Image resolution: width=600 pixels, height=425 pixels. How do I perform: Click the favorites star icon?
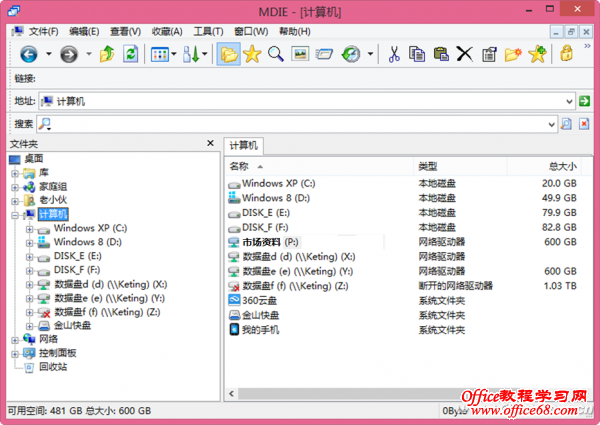[252, 54]
